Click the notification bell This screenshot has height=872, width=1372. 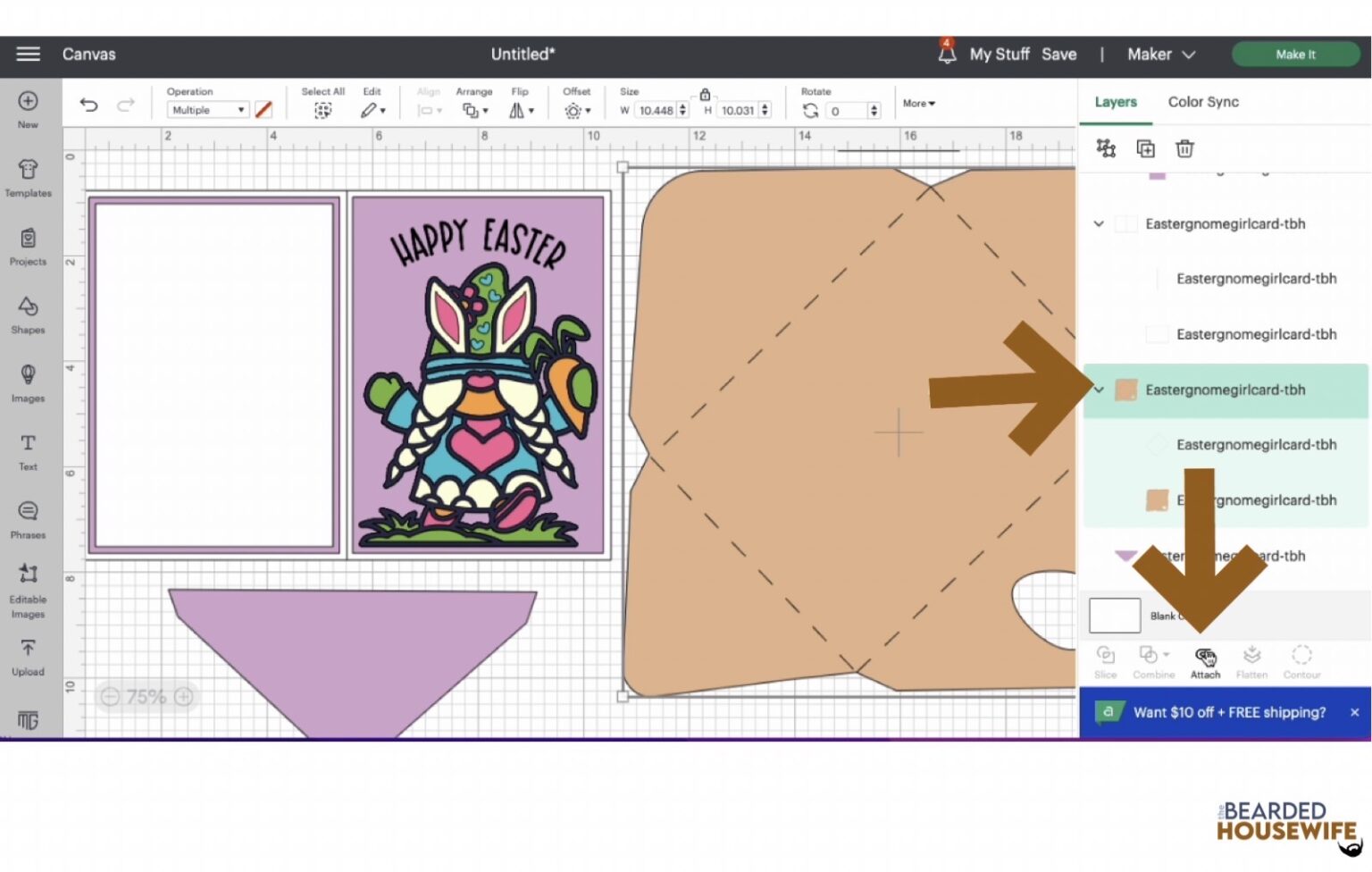click(x=947, y=54)
